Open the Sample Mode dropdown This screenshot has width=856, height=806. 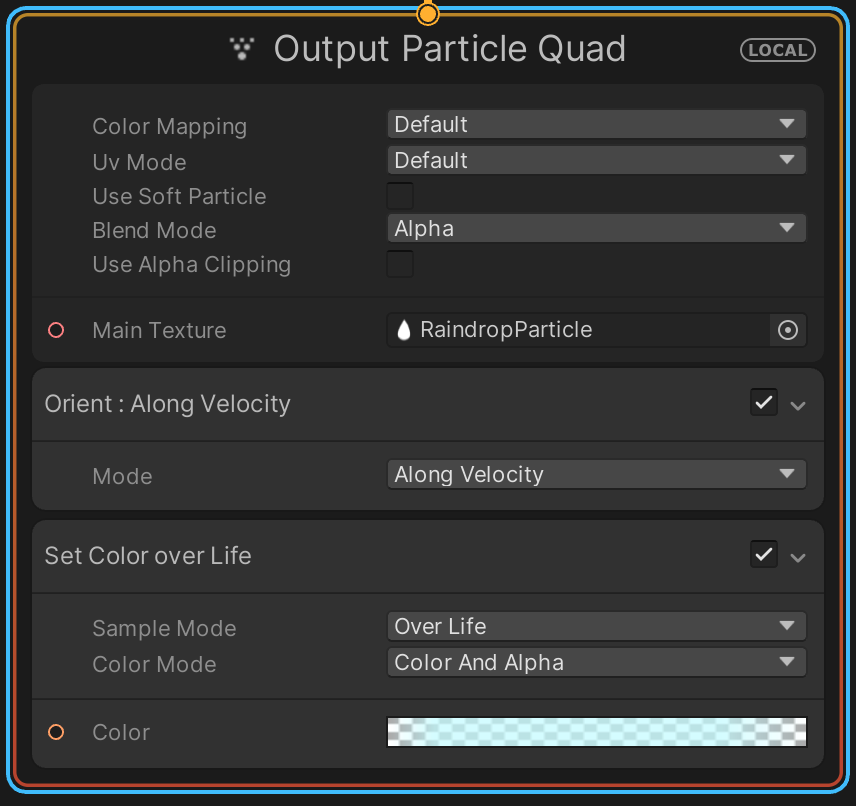click(x=596, y=627)
